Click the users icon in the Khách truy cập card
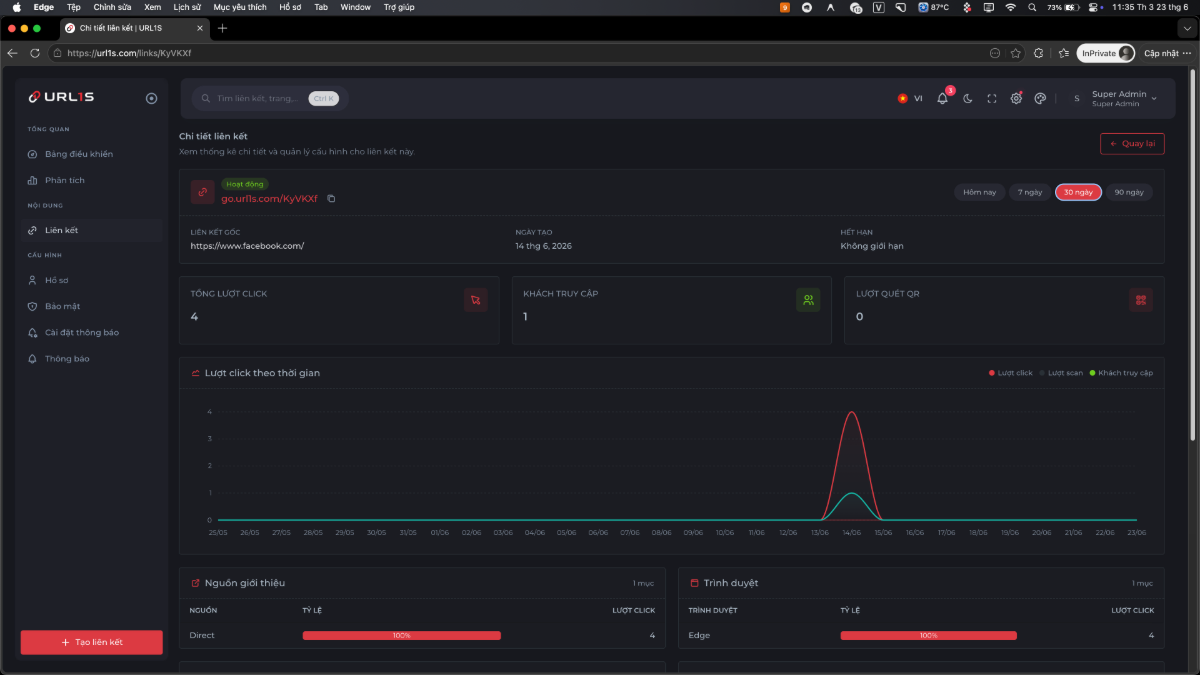1200x675 pixels. coord(808,300)
